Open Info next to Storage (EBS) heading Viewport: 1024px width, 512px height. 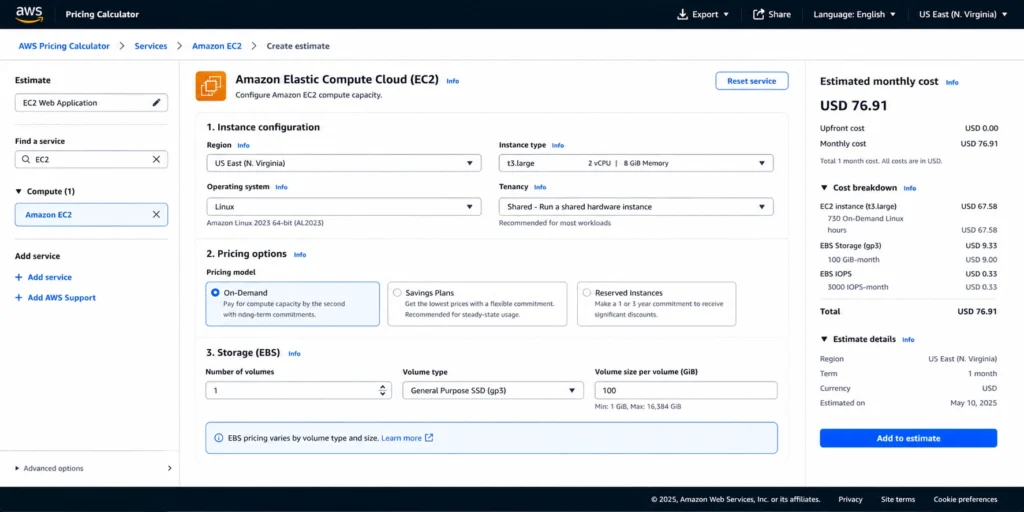(295, 353)
